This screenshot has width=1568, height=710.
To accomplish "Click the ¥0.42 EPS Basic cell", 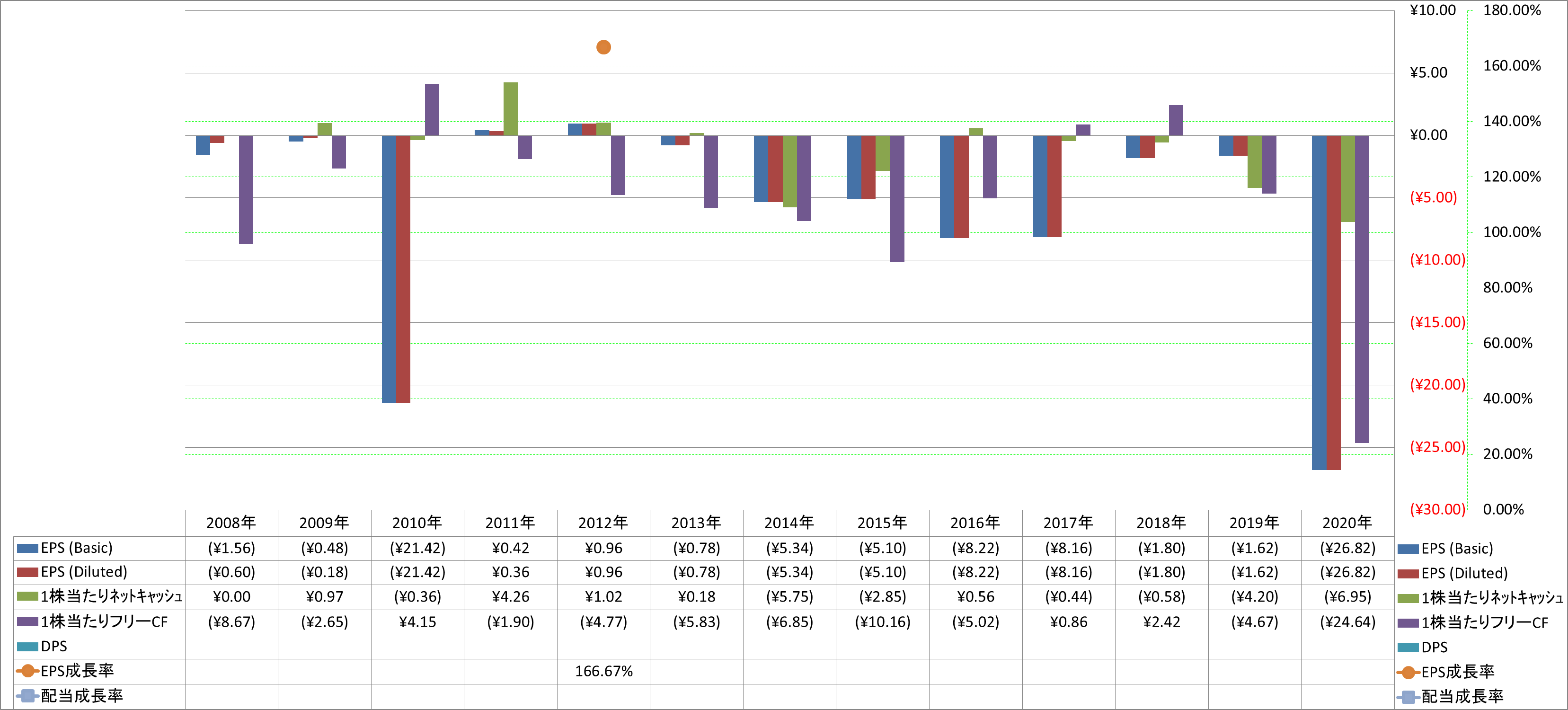I will tap(510, 548).
